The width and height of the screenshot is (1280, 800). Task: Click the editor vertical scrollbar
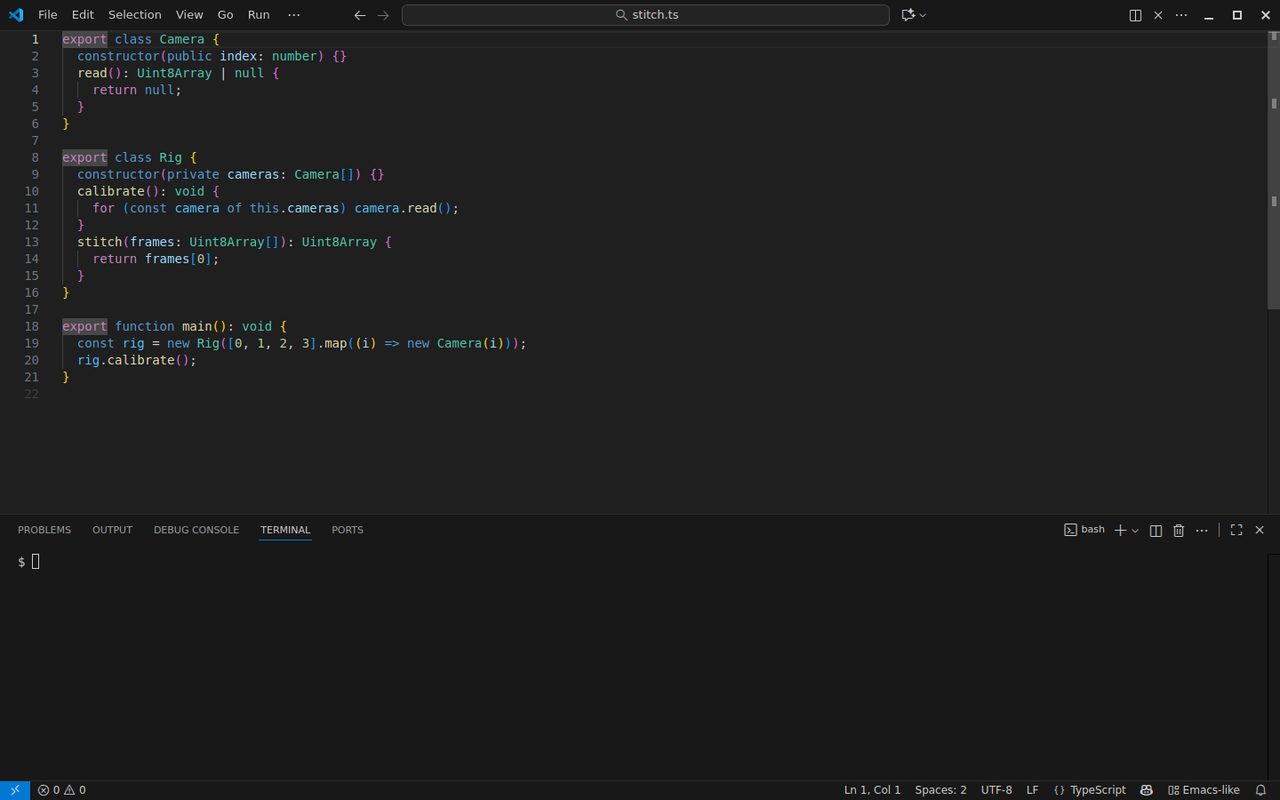tap(1273, 170)
